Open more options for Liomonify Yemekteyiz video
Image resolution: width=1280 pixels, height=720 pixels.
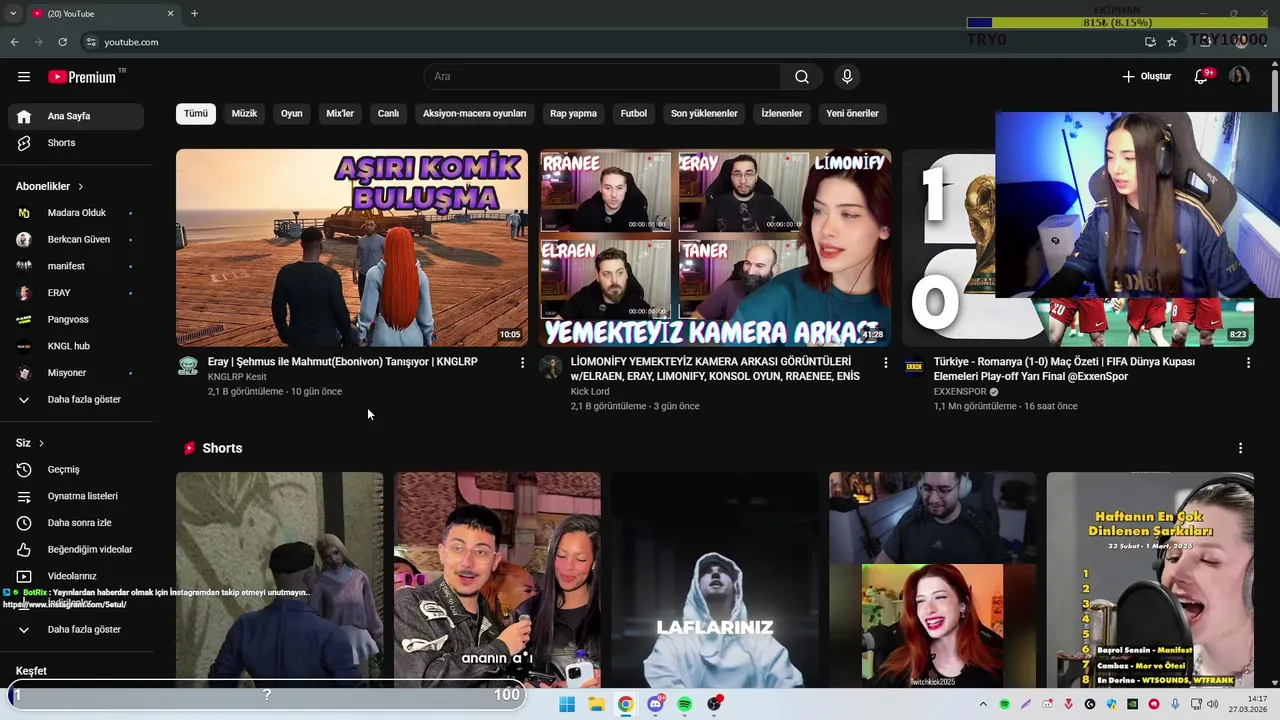[x=885, y=363]
